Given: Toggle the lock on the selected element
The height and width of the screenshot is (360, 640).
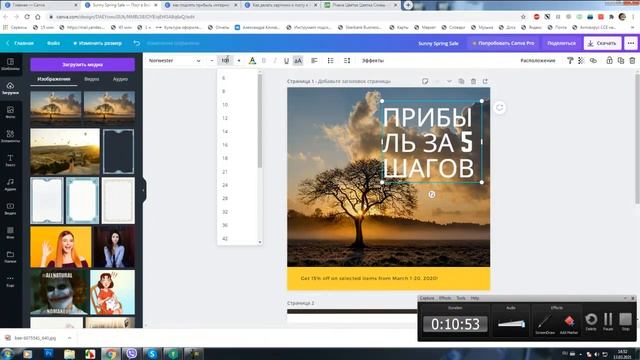Looking at the screenshot, I should (609, 60).
